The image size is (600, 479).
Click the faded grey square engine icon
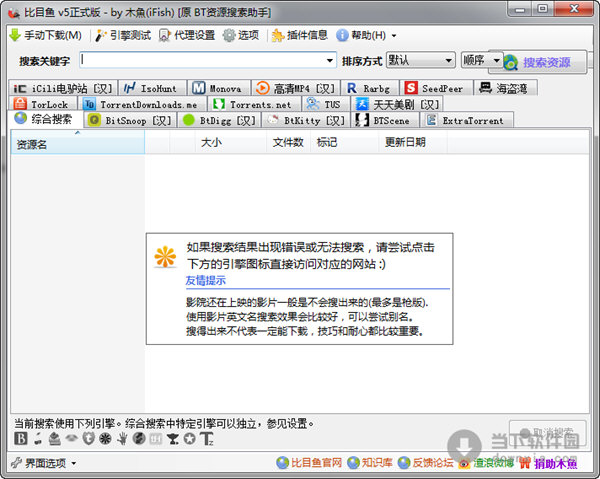156,438
